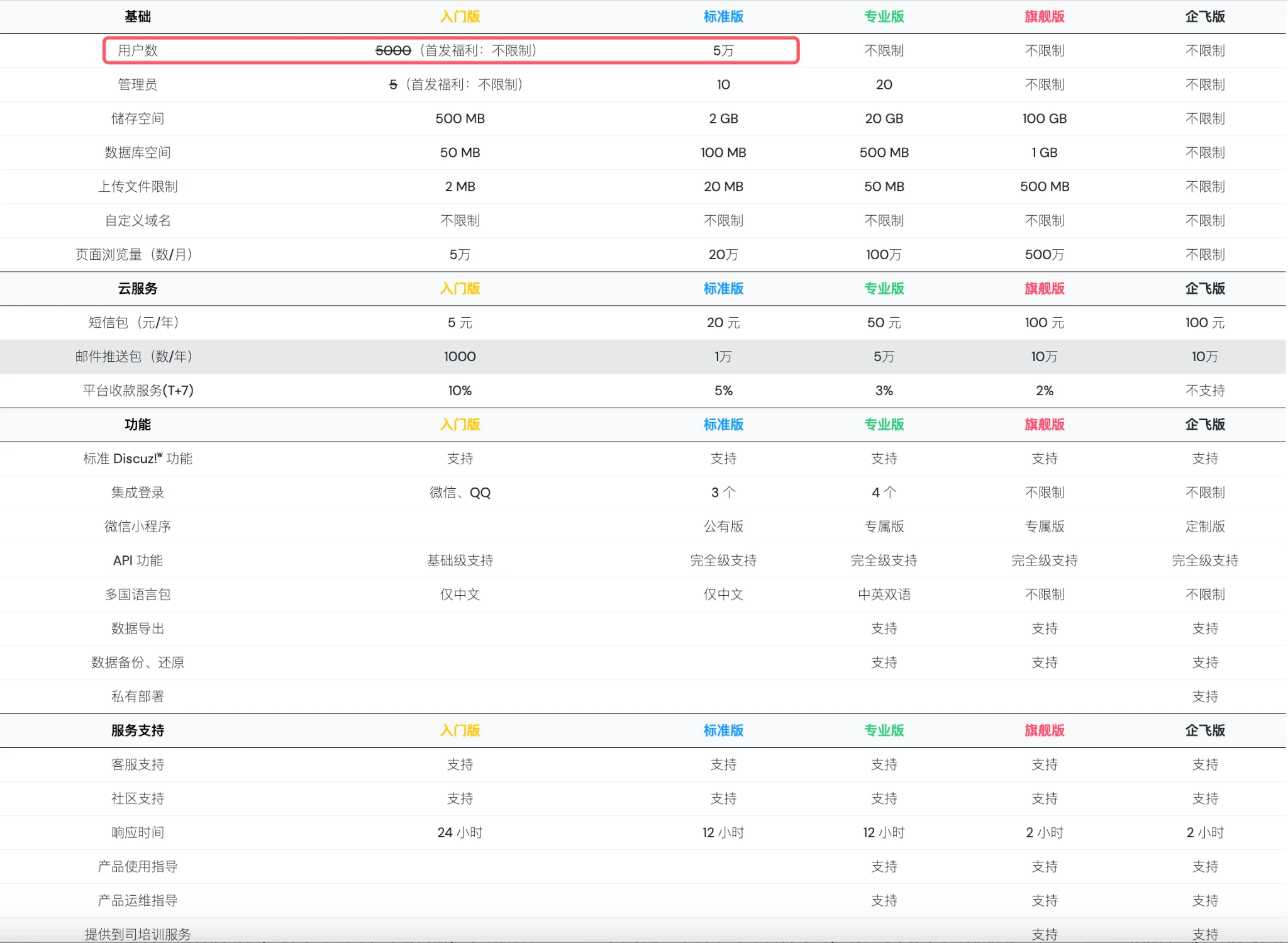
Task: Click the 平台收款服务(T+7) row label
Action: point(138,391)
